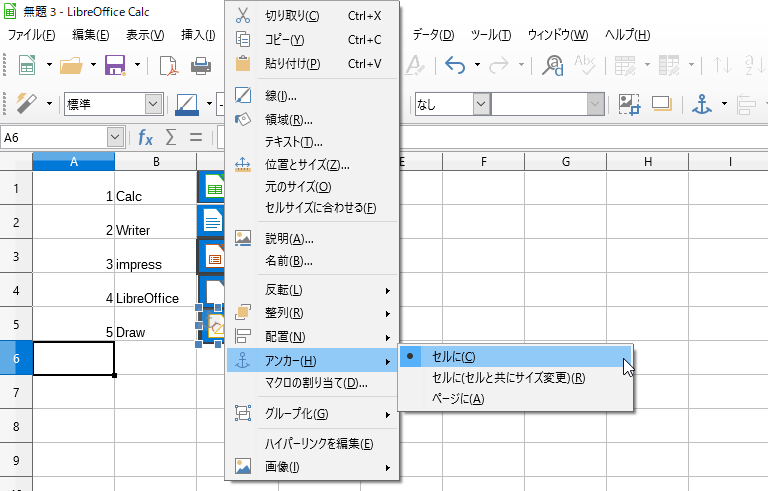Click column header G
This screenshot has width=768, height=491.
pyautogui.click(x=565, y=162)
